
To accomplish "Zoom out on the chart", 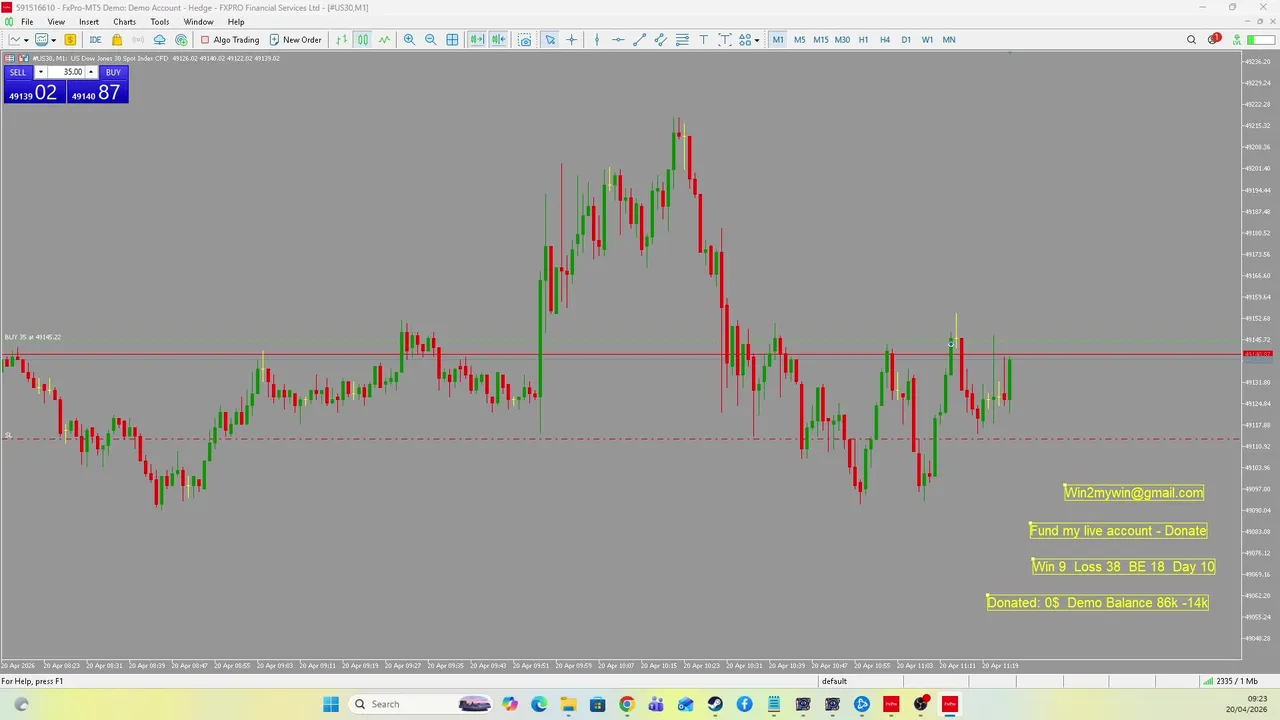I will click(x=431, y=40).
